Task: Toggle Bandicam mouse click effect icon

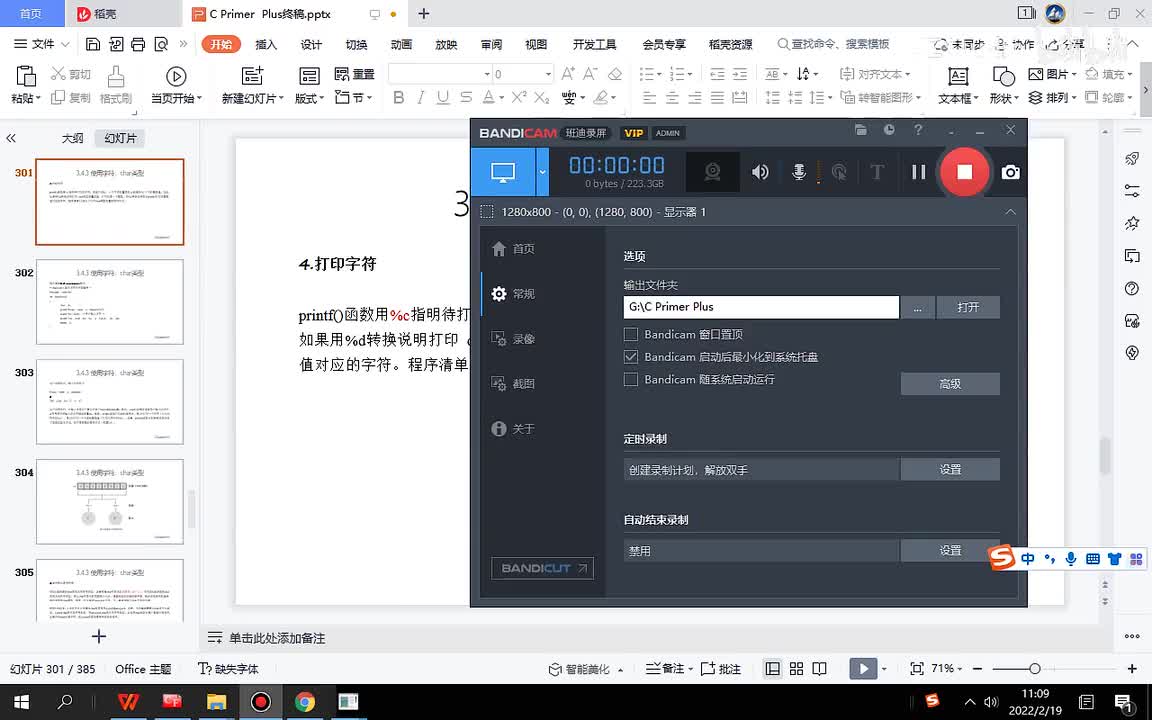Action: [838, 172]
